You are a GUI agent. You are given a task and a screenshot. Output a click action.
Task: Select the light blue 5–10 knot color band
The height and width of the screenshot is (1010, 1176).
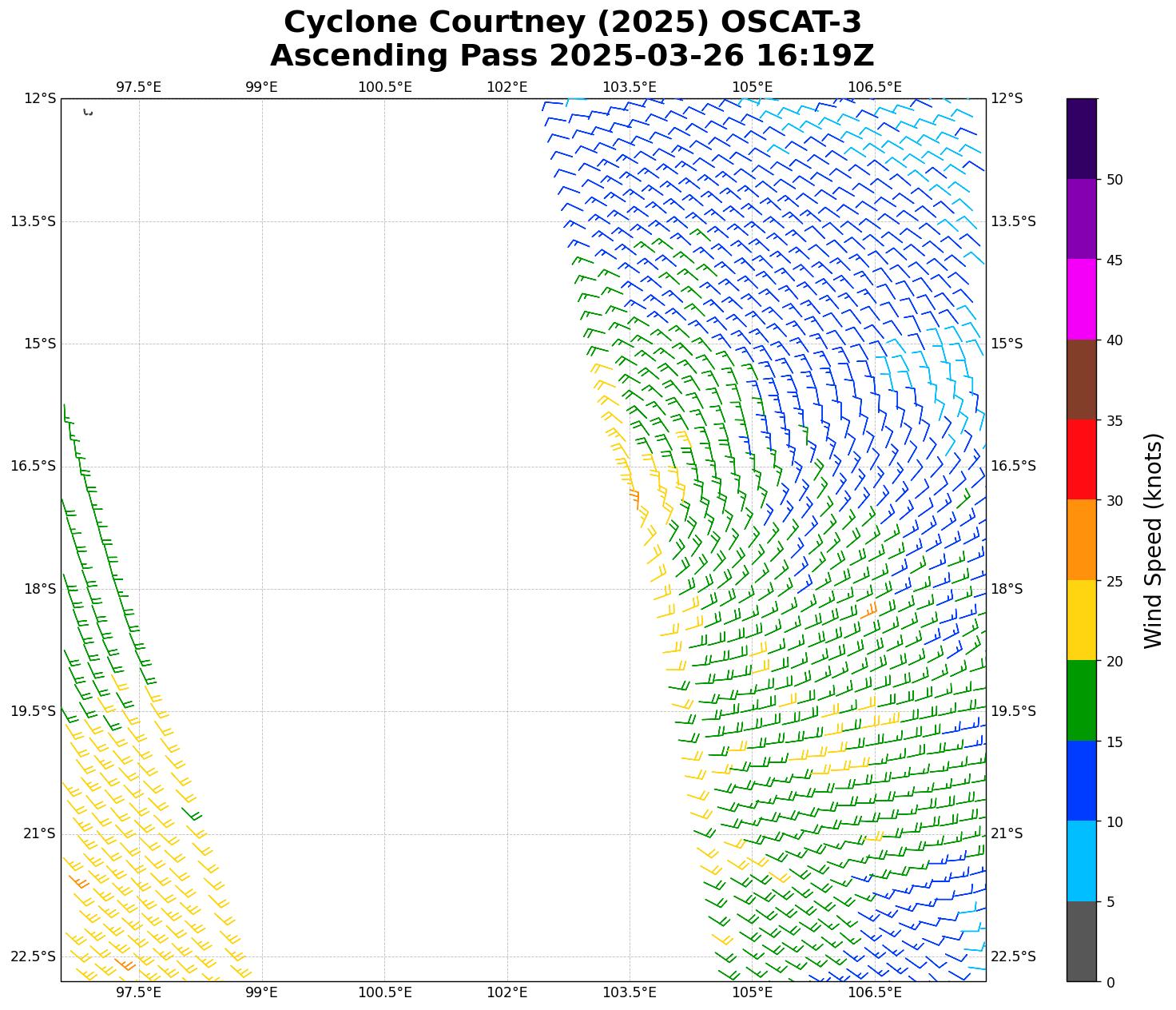tap(1082, 861)
